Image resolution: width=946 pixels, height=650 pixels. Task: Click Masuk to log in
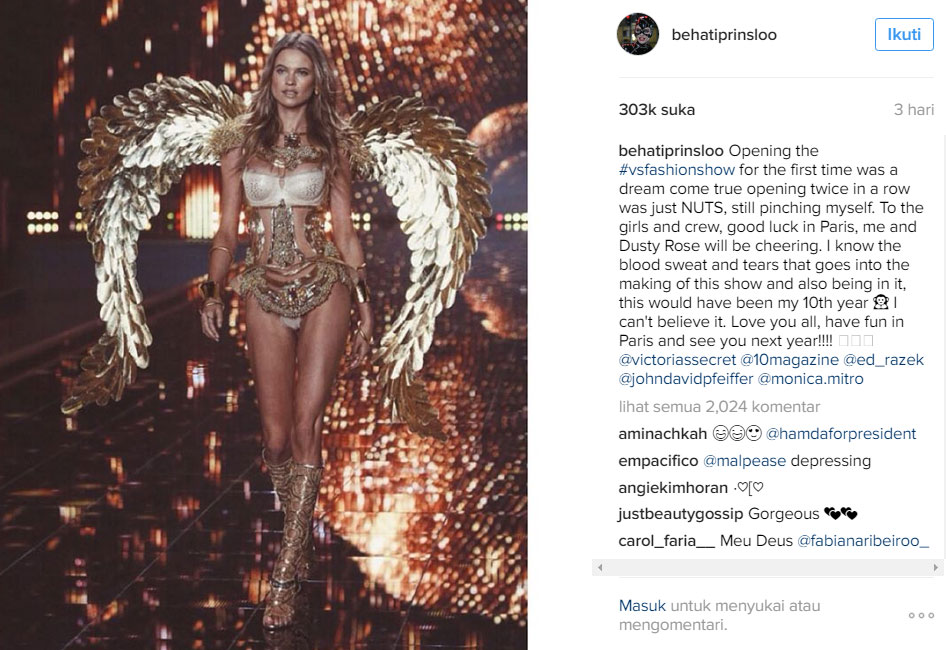point(642,606)
